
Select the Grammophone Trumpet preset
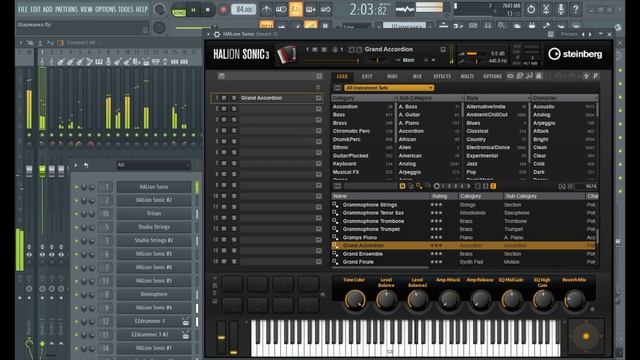[x=371, y=229]
